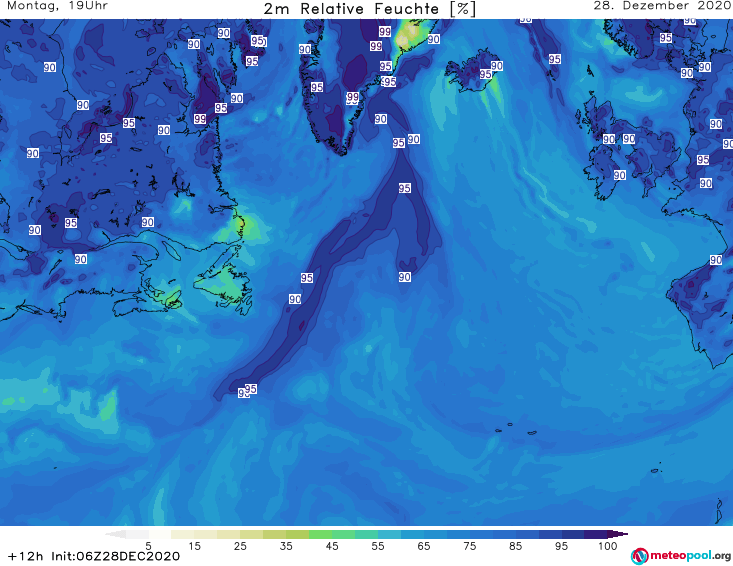
Task: Click the legend value '25'
Action: tap(240, 546)
